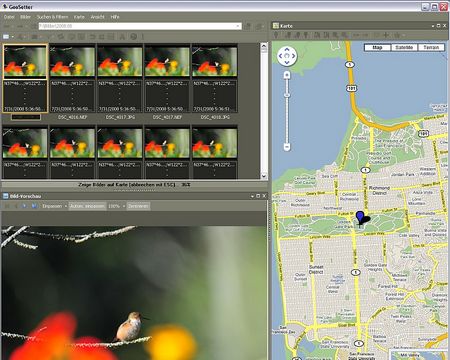The width and height of the screenshot is (450, 360).
Task: Open the Bild-Vorschau panel options dropdown arrow
Action: [252, 196]
